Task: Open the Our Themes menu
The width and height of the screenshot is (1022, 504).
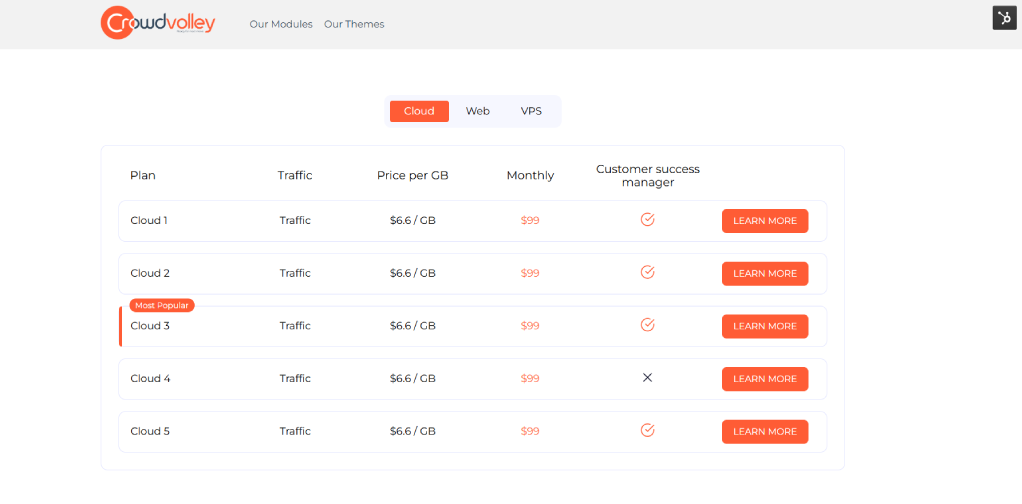Action: 354,24
